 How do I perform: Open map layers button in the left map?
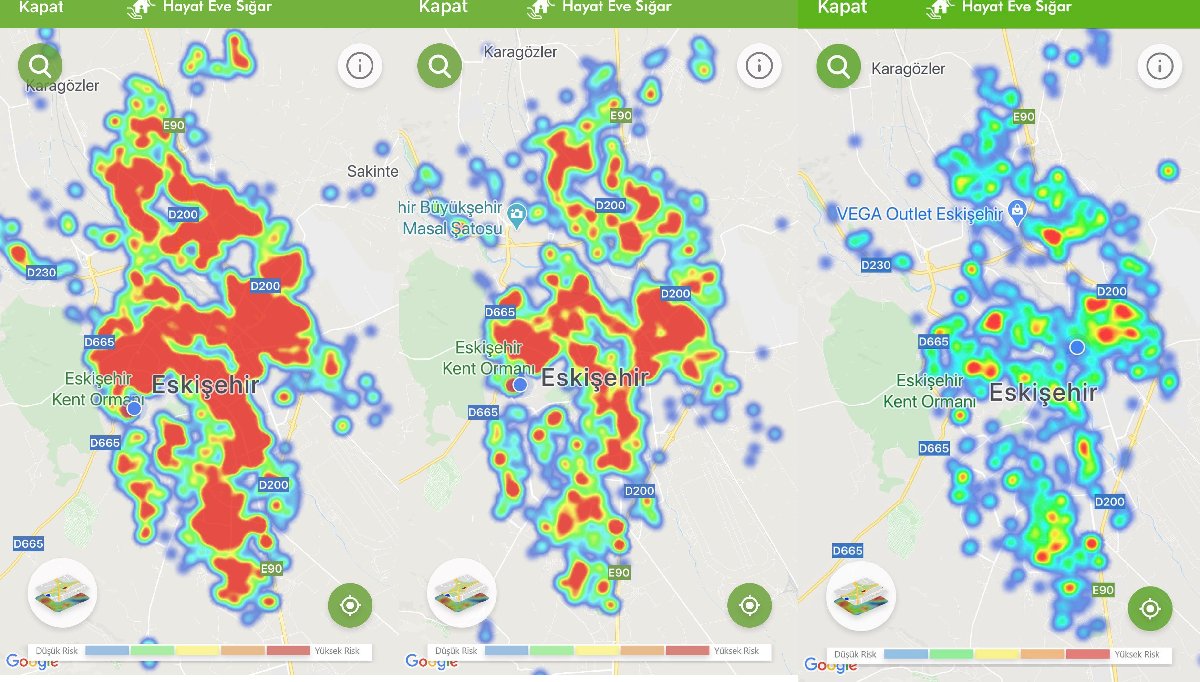click(62, 593)
